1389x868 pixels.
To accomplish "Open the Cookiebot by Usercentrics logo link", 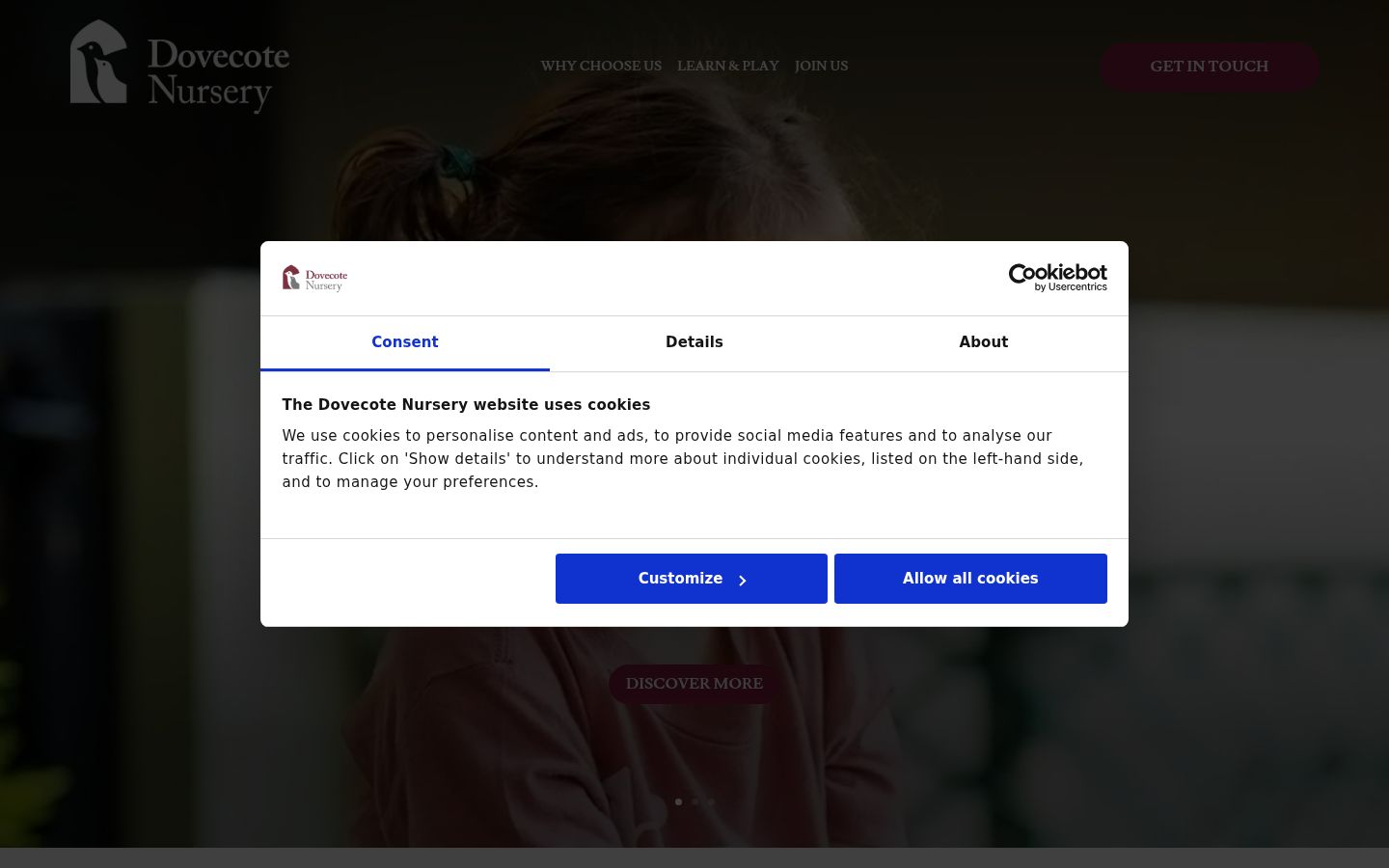I will [1057, 278].
